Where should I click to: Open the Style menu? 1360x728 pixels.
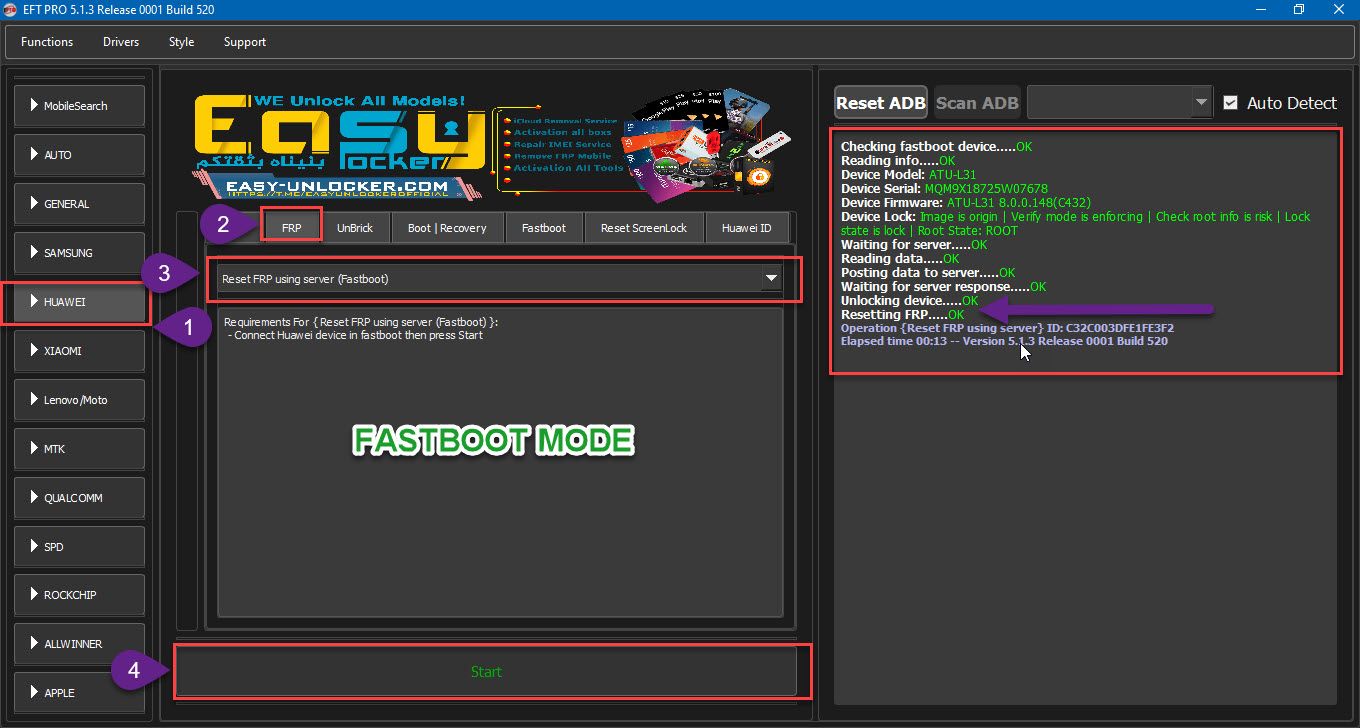click(x=182, y=42)
